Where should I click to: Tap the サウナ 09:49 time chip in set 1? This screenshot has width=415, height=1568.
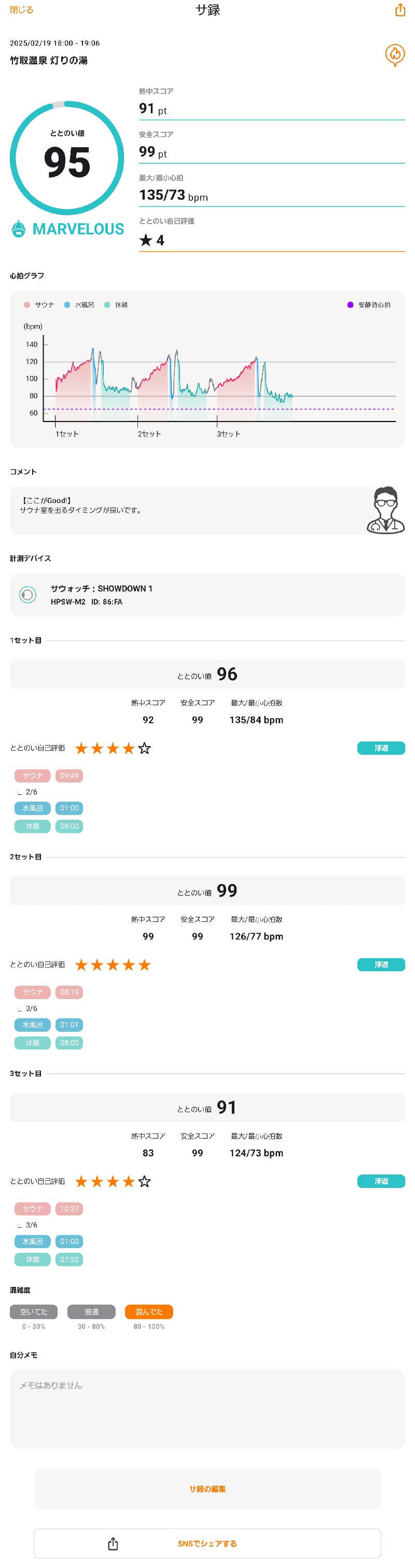point(69,776)
